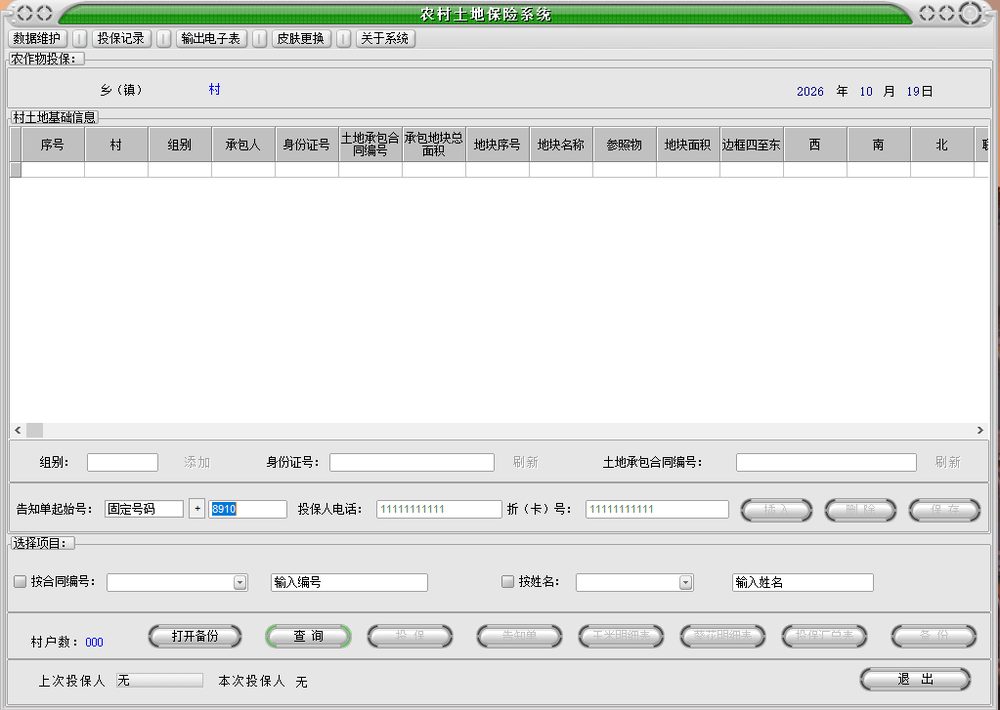This screenshot has height=710, width=1000.
Task: Click the left arrow of the horizontal scrollbar
Action: coord(18,431)
